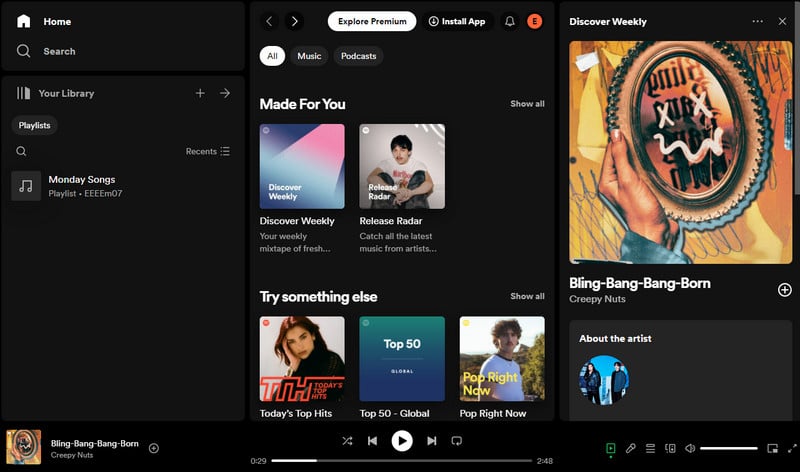Navigate back with left chevron

(269, 21)
